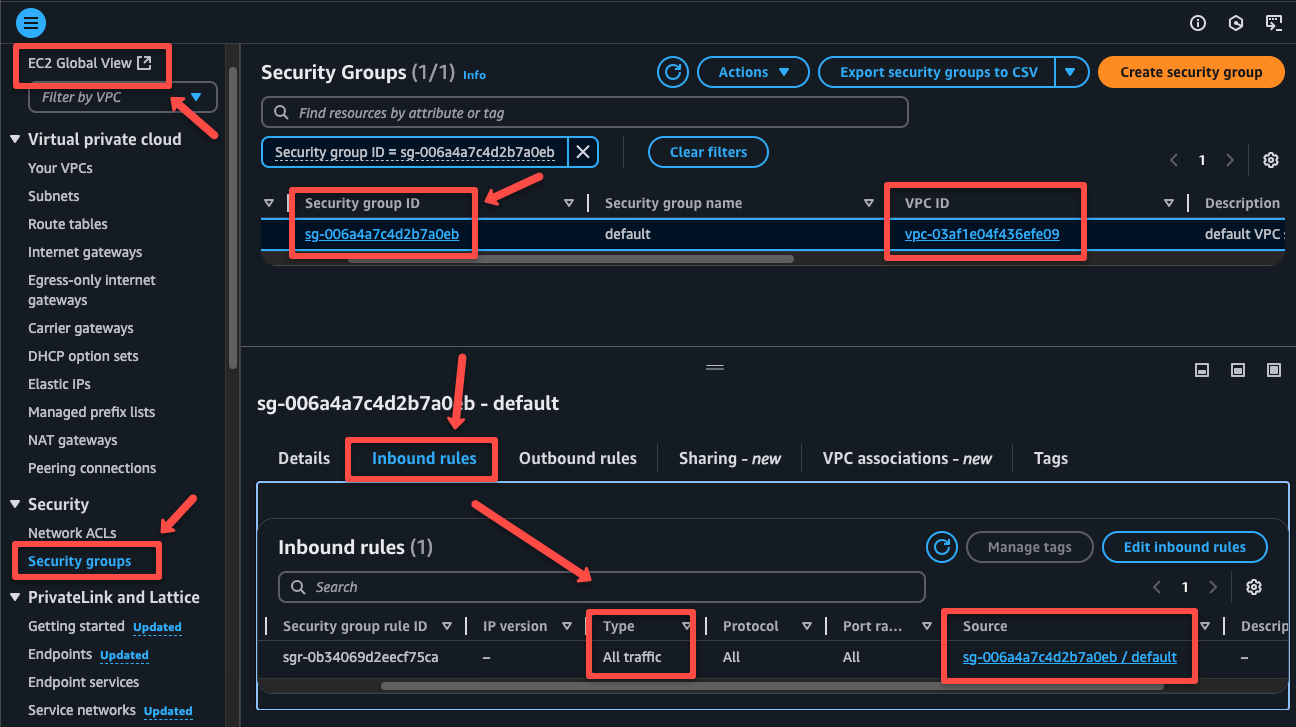Switch detail pane to half-screen layout

(x=1237, y=370)
